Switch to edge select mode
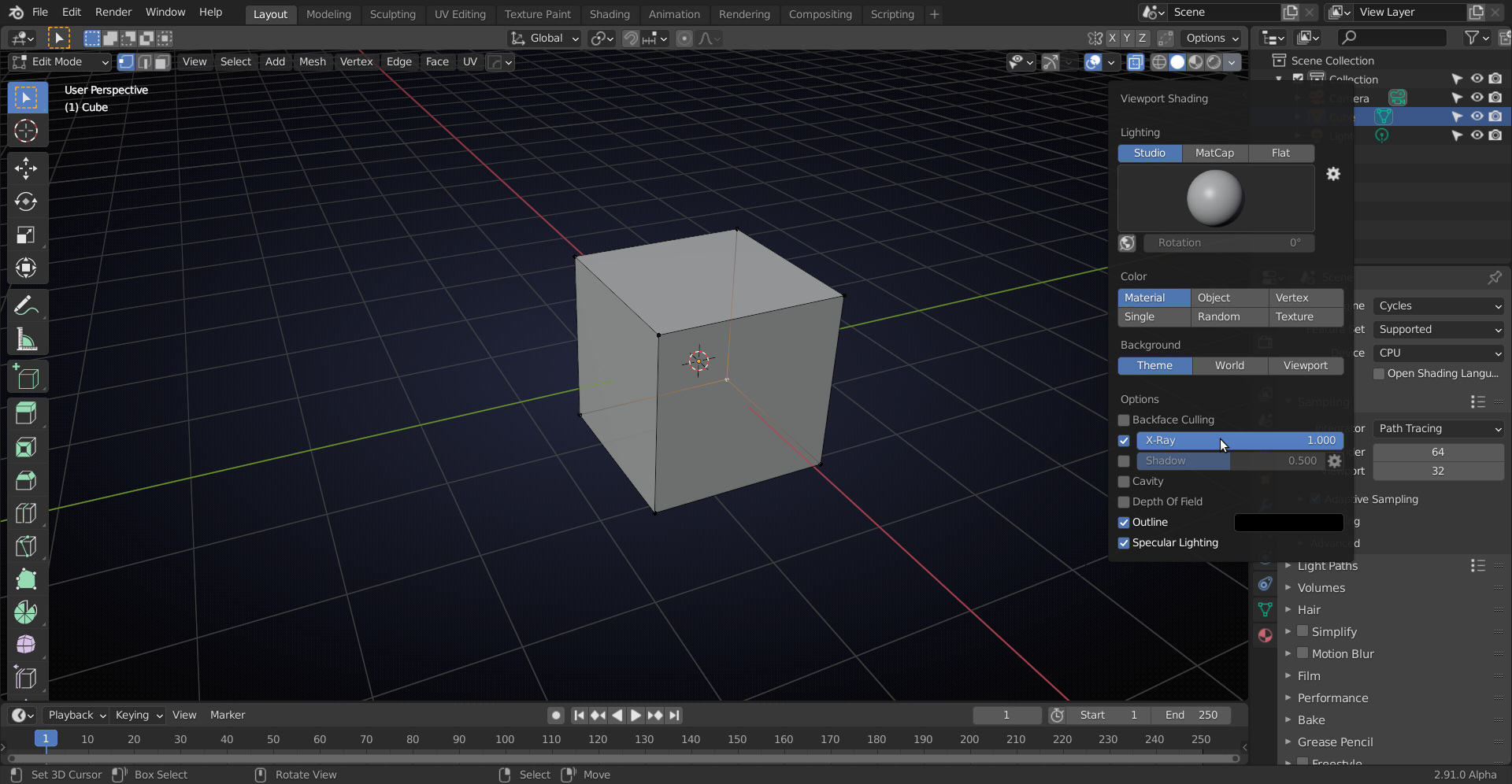The height and width of the screenshot is (784, 1512). pos(144,62)
